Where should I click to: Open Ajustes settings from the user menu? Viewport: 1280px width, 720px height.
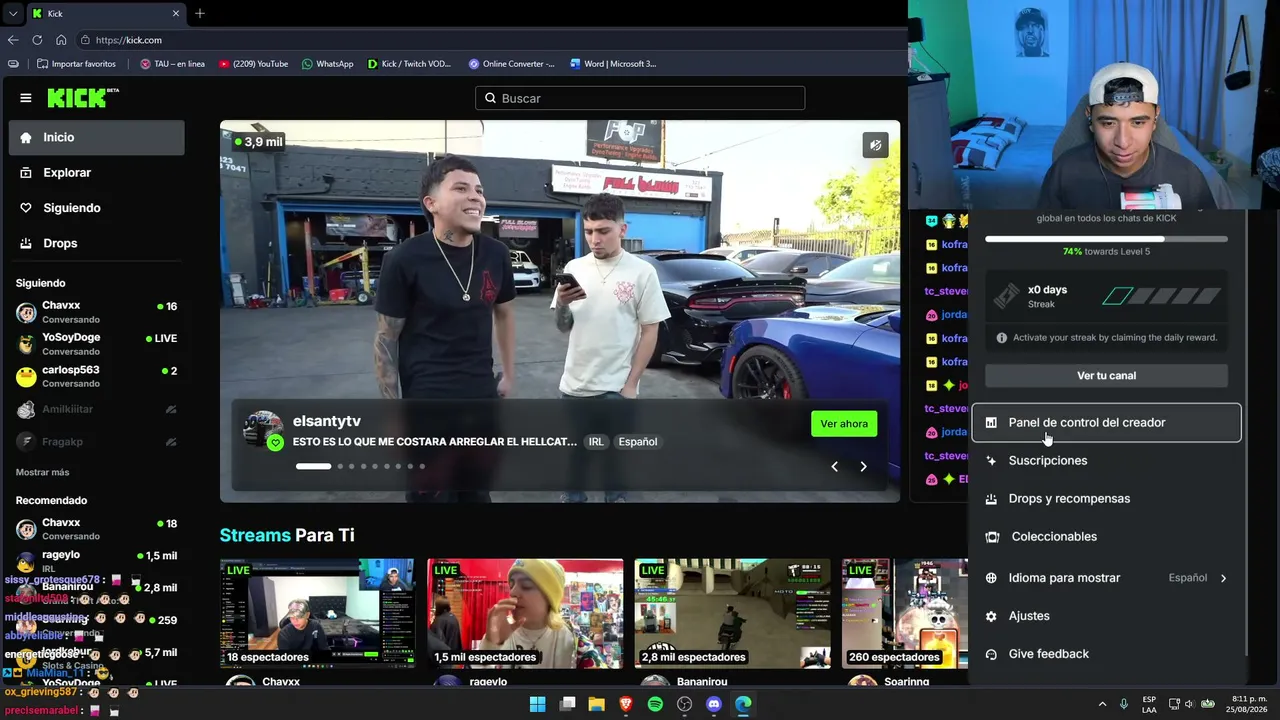(1106, 616)
